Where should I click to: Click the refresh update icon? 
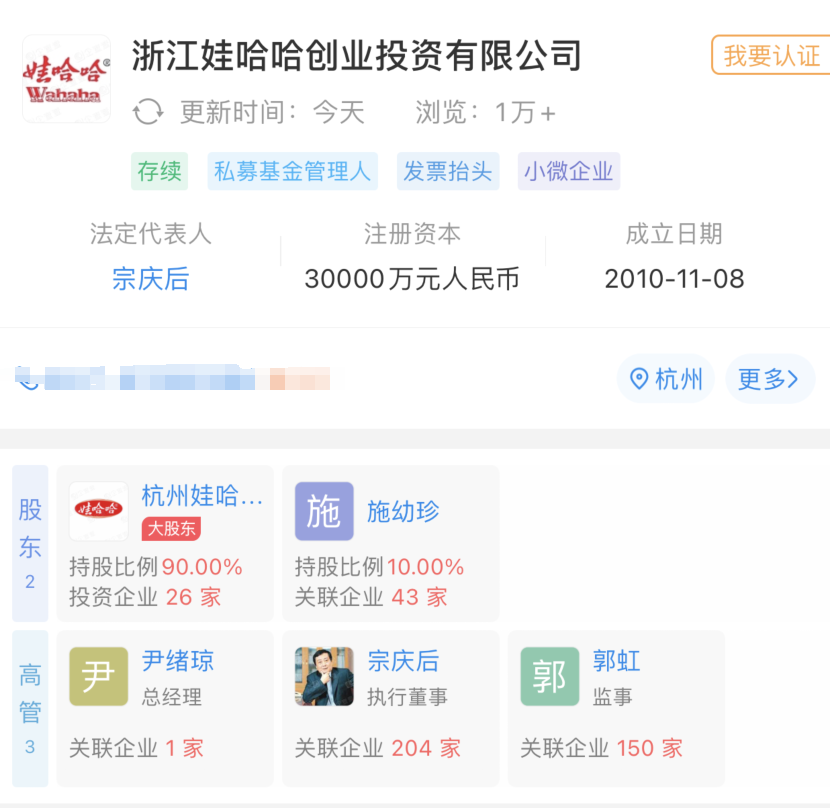[x=148, y=112]
